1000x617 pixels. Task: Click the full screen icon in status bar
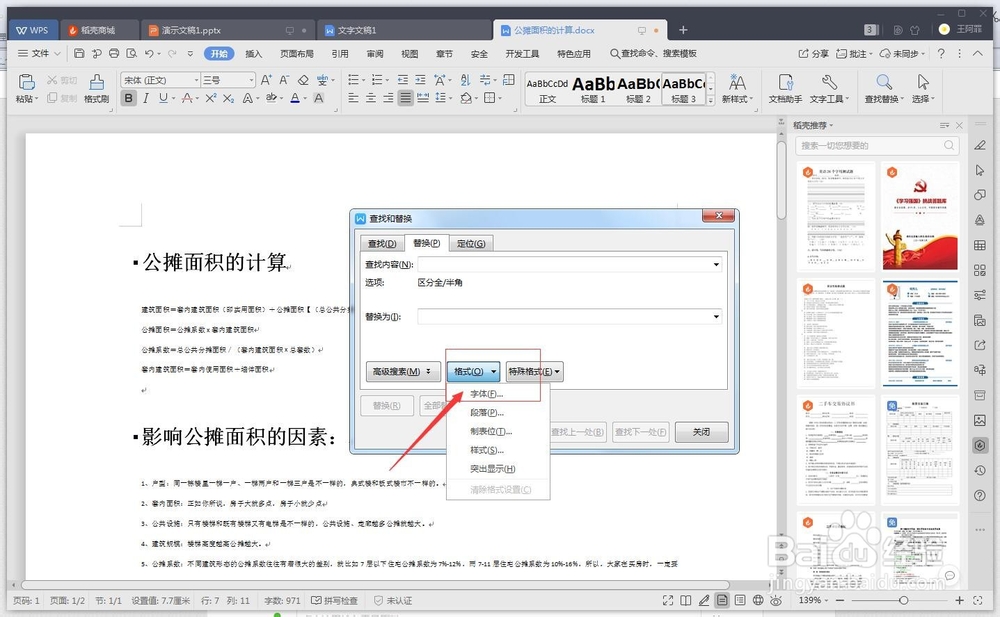(x=668, y=600)
